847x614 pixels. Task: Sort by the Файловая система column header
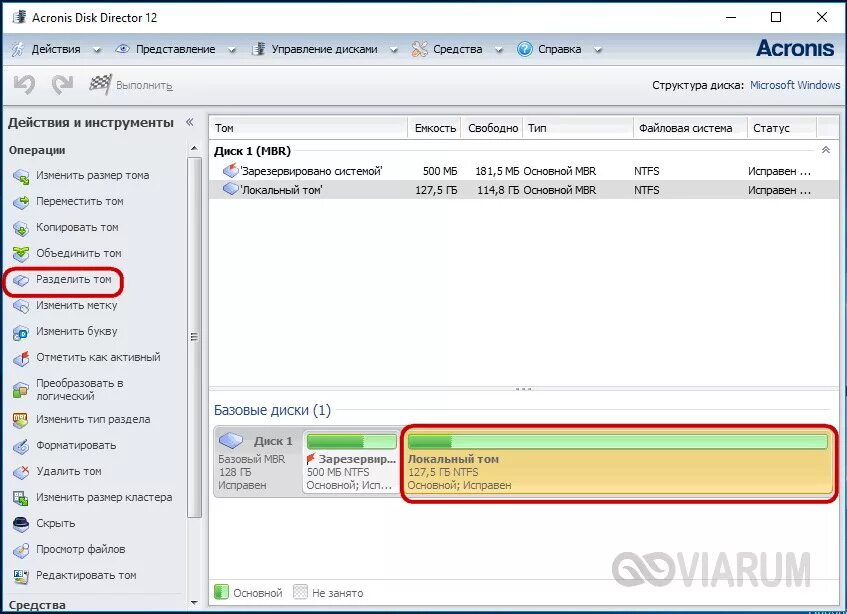point(690,128)
